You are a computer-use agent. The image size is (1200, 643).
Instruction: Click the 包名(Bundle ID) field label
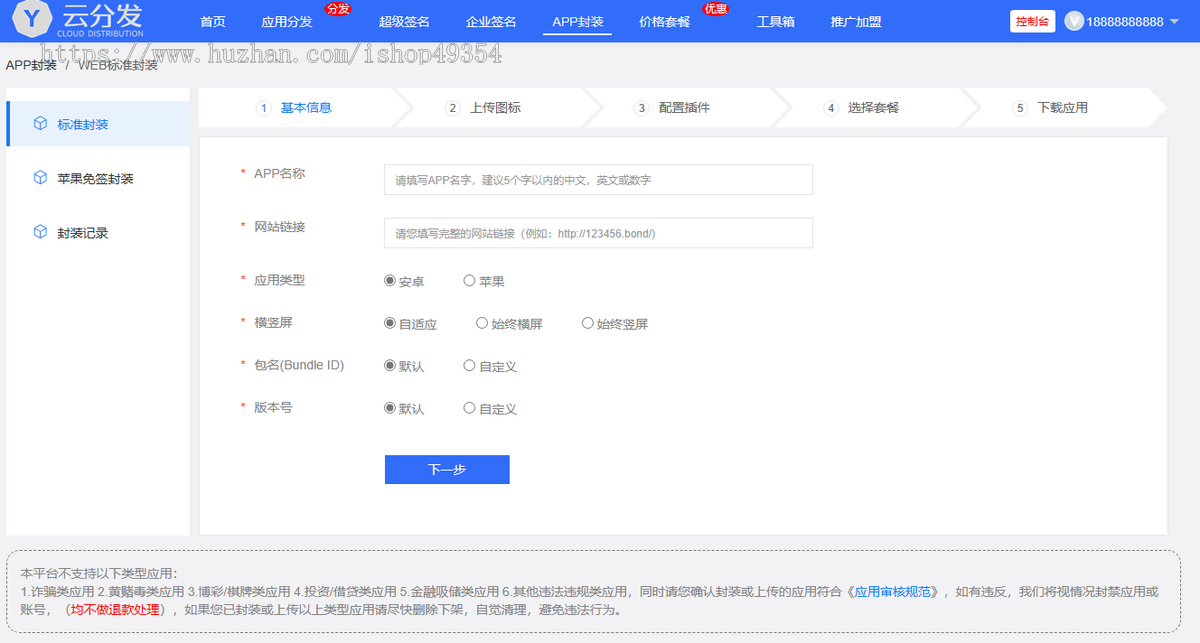coord(299,365)
